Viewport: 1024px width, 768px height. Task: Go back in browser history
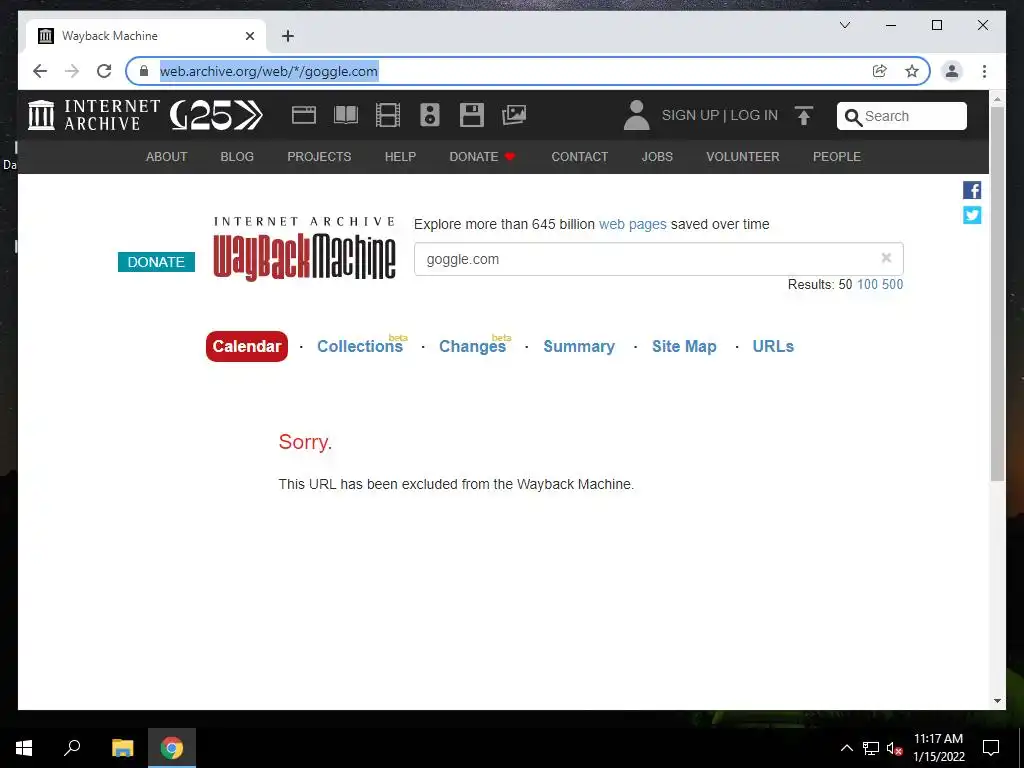click(x=40, y=71)
